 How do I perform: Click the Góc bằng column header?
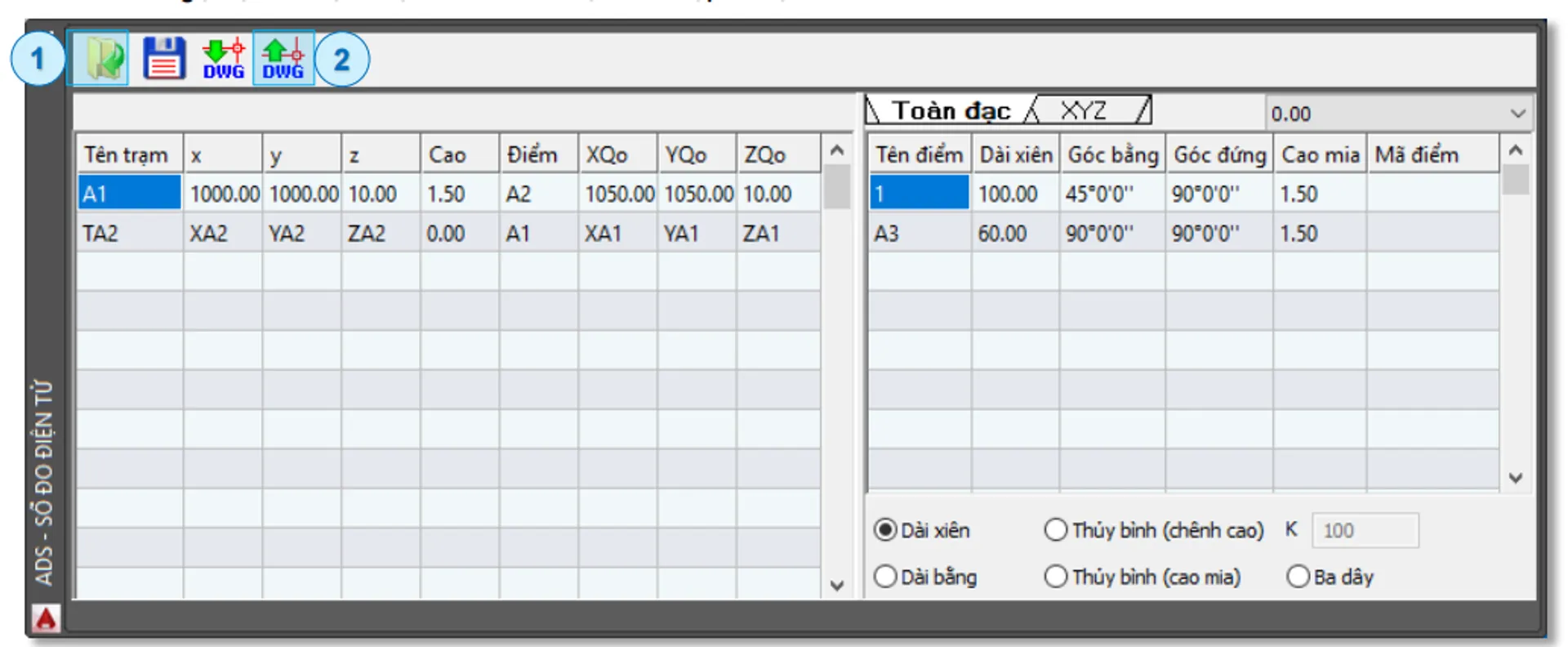[1113, 154]
